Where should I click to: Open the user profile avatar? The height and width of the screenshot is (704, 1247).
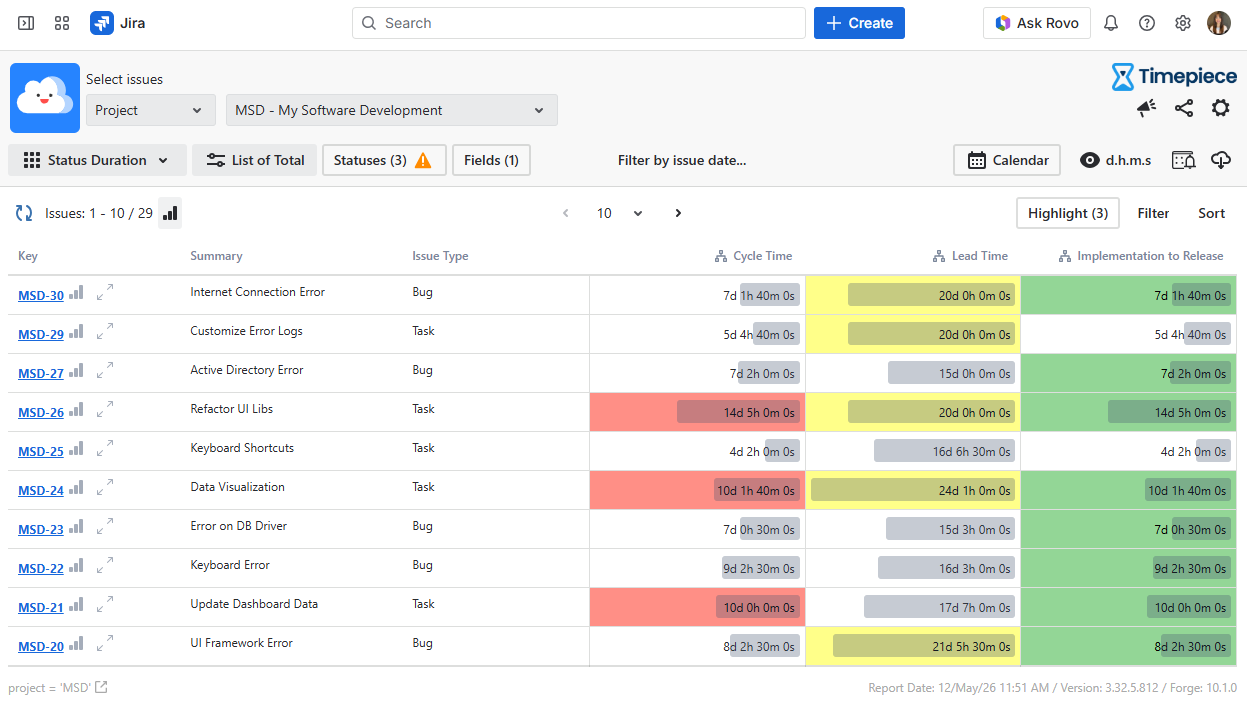point(1219,23)
